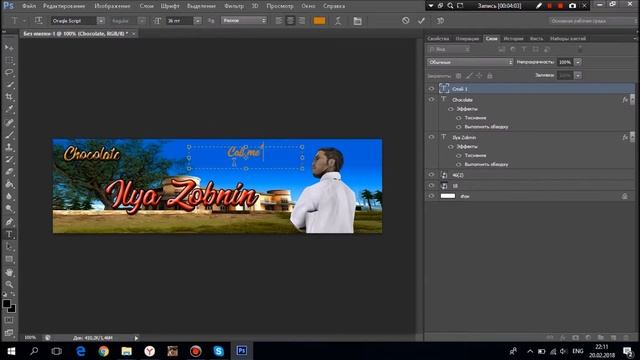The image size is (640, 360).
Task: Click the background color swatch in toolbox
Action: point(12,309)
